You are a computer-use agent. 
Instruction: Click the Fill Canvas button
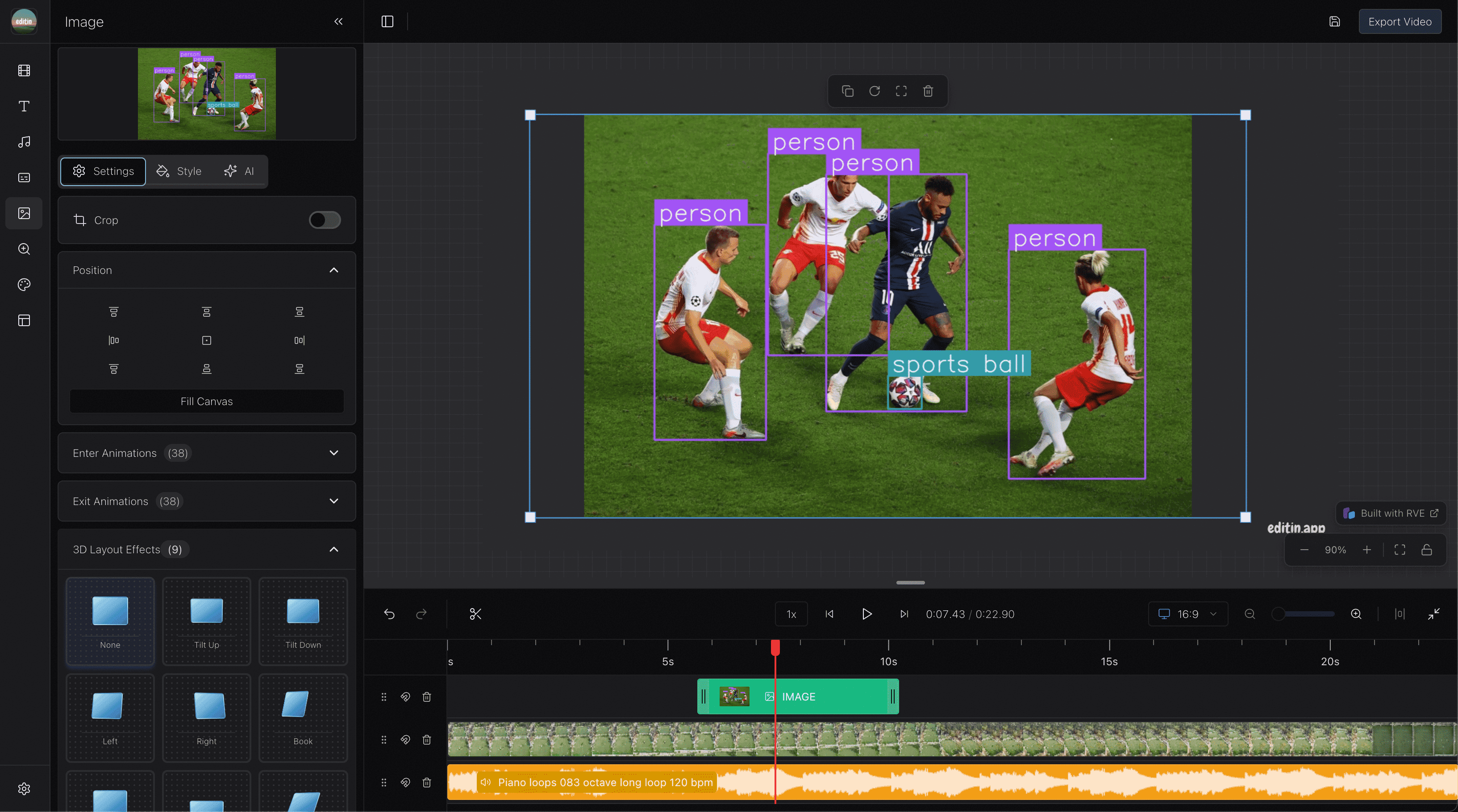pyautogui.click(x=207, y=401)
